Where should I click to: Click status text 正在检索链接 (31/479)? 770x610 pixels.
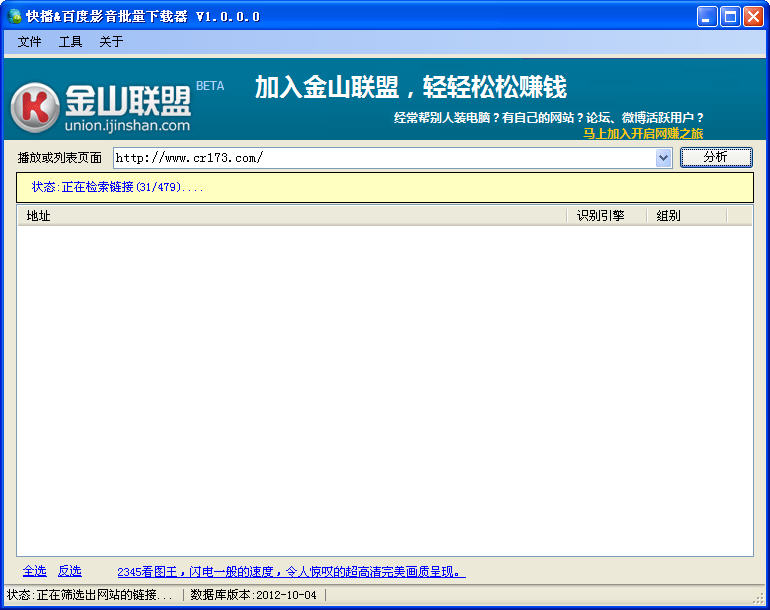[118, 187]
